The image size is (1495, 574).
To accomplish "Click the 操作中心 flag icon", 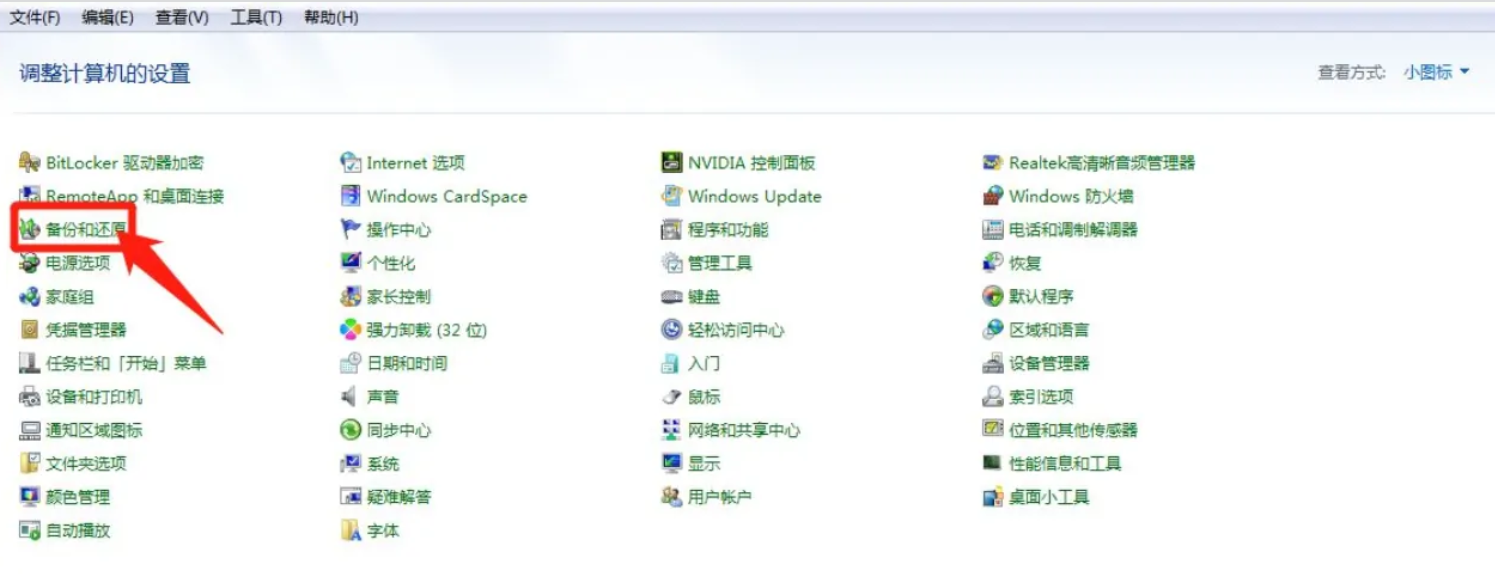I will click(x=350, y=230).
